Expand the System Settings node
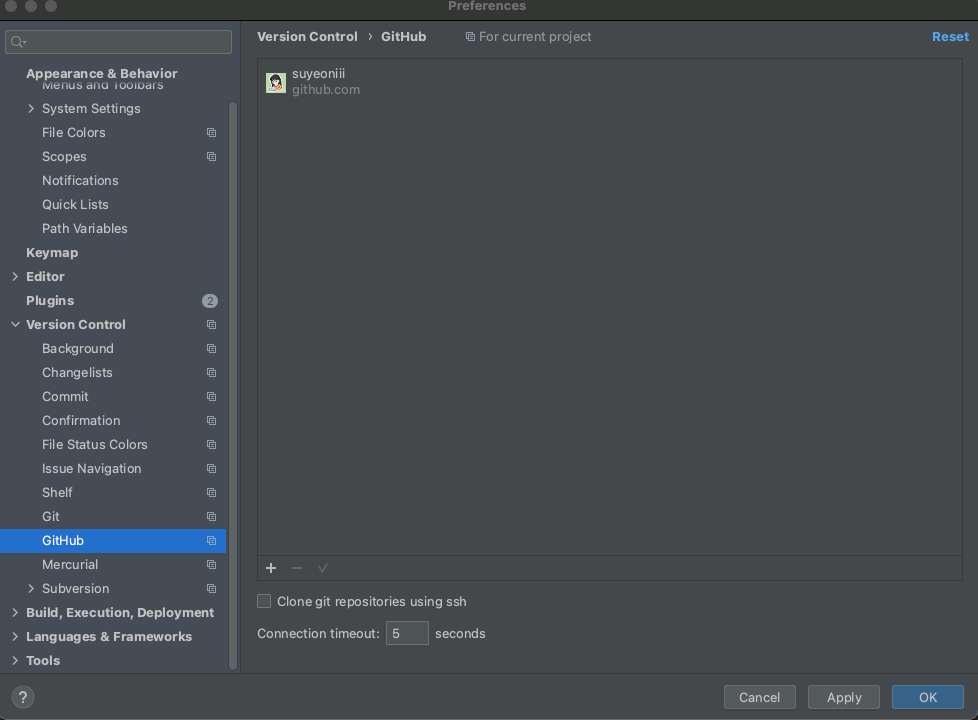This screenshot has height=720, width=978. click(31, 109)
